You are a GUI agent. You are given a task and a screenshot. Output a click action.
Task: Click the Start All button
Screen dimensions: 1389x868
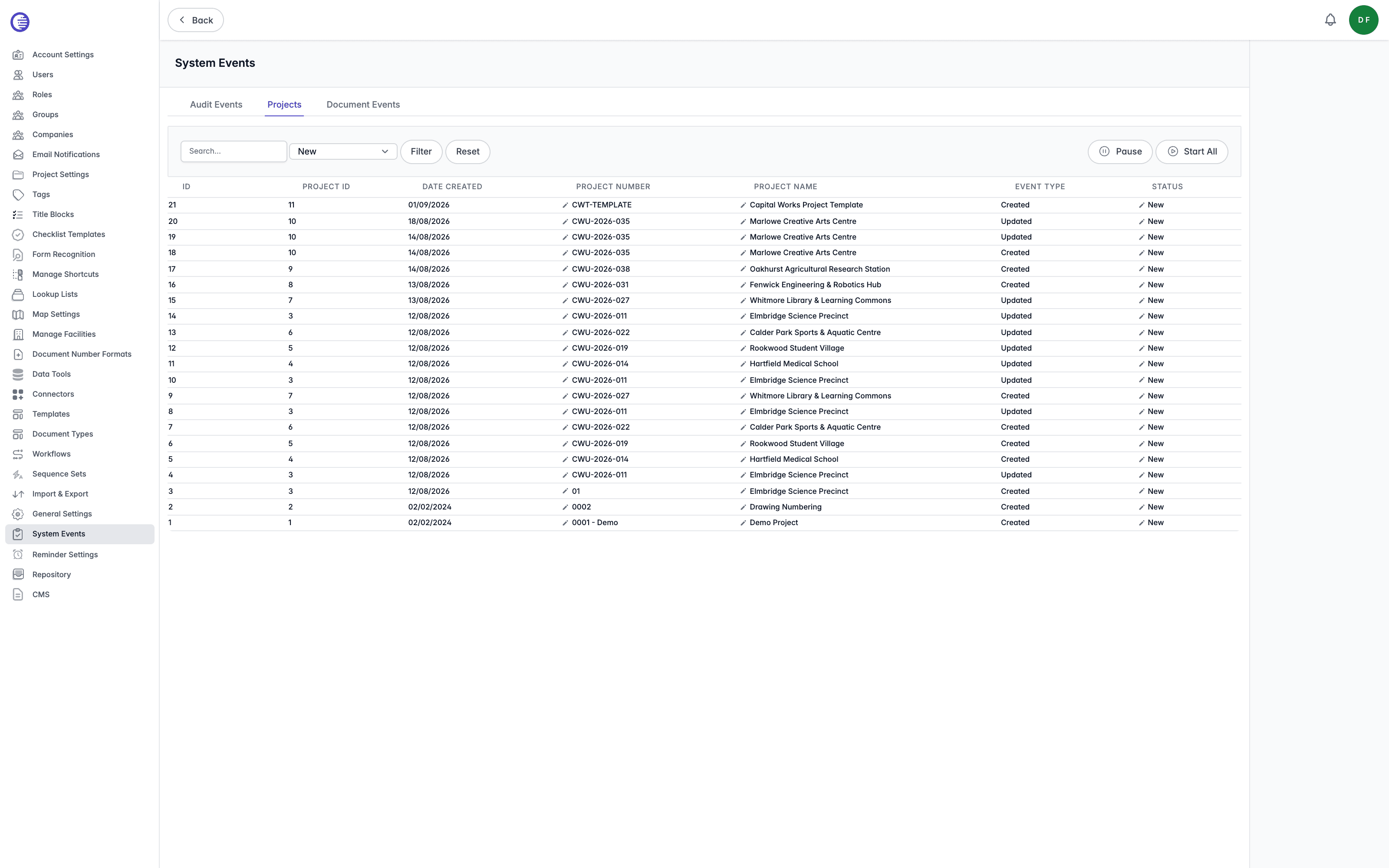click(x=1192, y=151)
